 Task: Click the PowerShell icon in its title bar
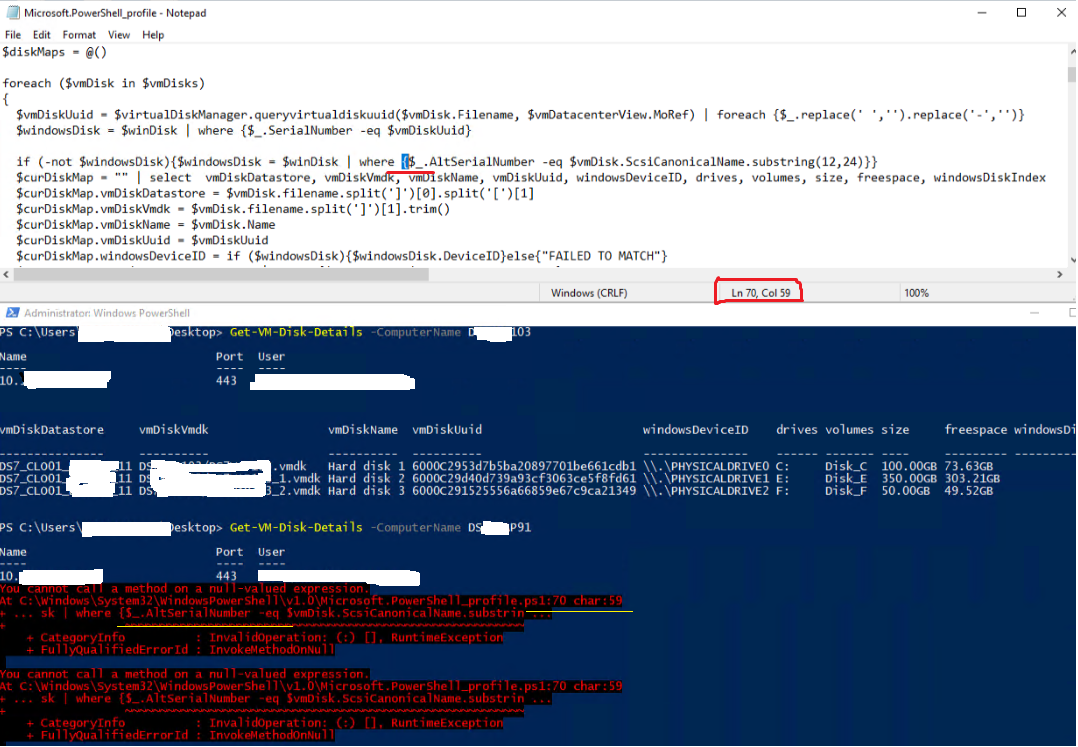[x=12, y=313]
